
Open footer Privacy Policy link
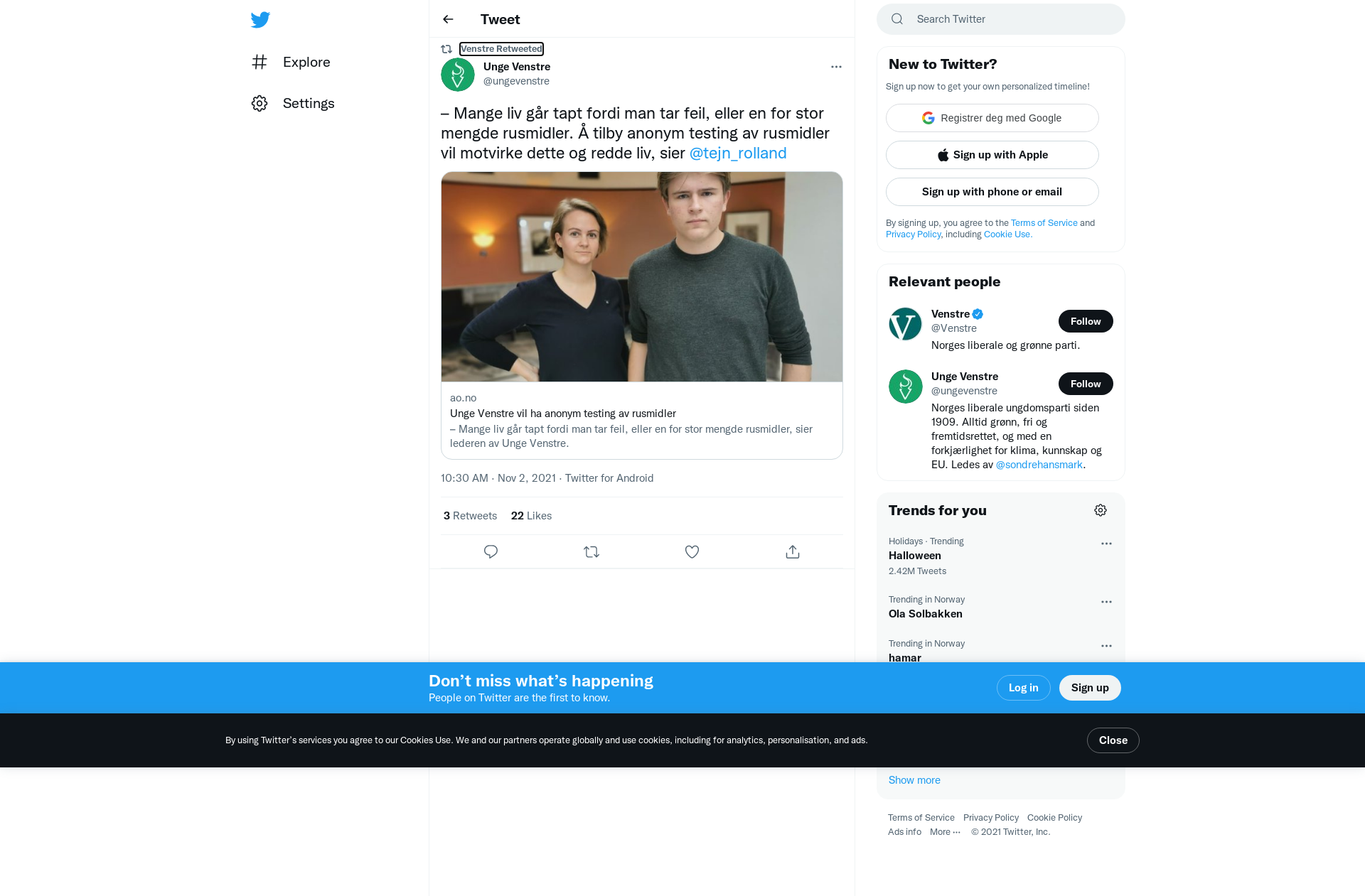pyautogui.click(x=991, y=818)
